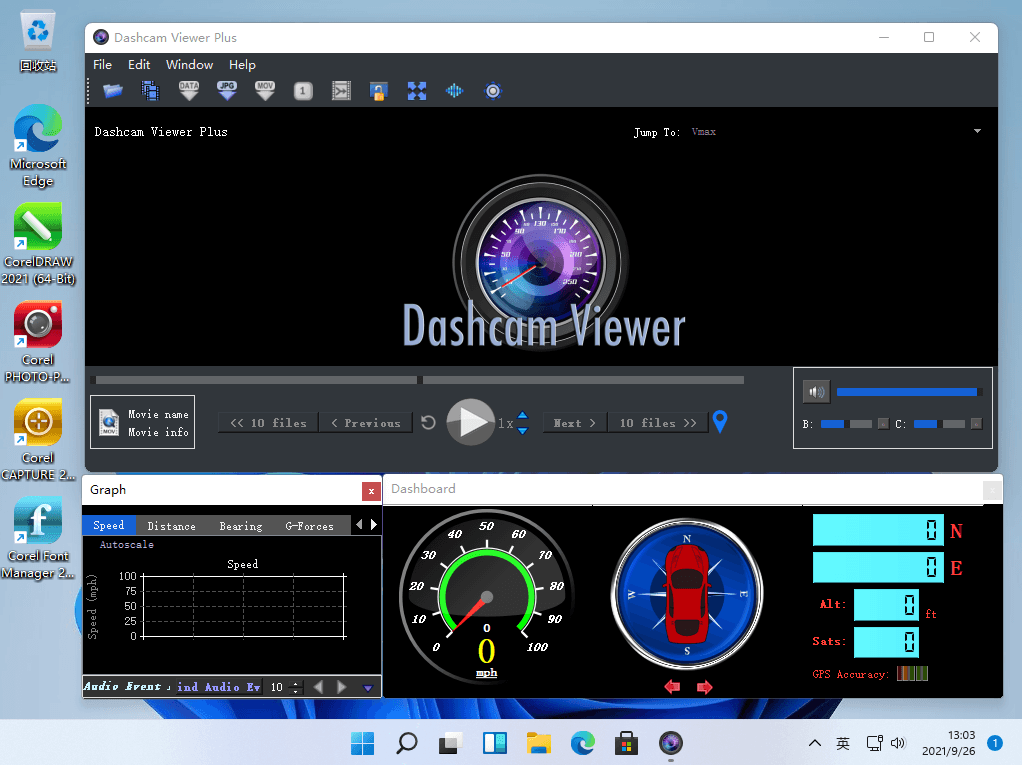
Task: Play the video with the play button
Action: pos(471,422)
